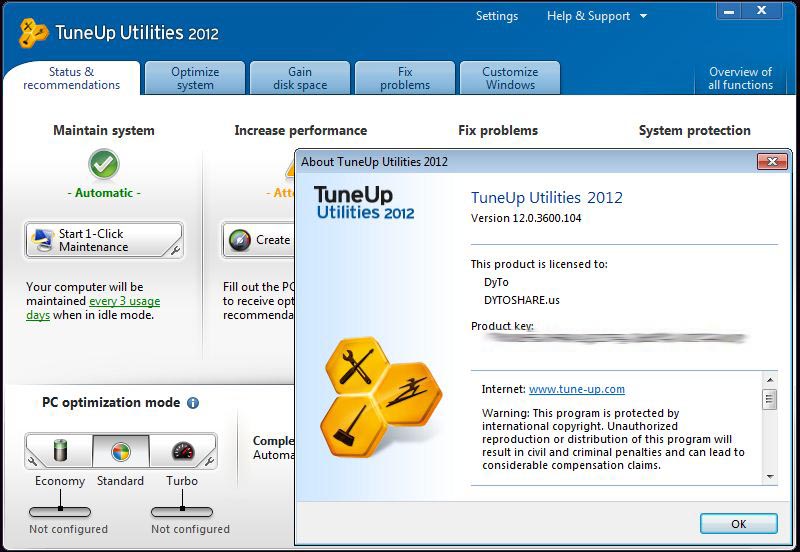Click the green checkmark Maintain system status icon
The height and width of the screenshot is (552, 800).
(x=104, y=164)
